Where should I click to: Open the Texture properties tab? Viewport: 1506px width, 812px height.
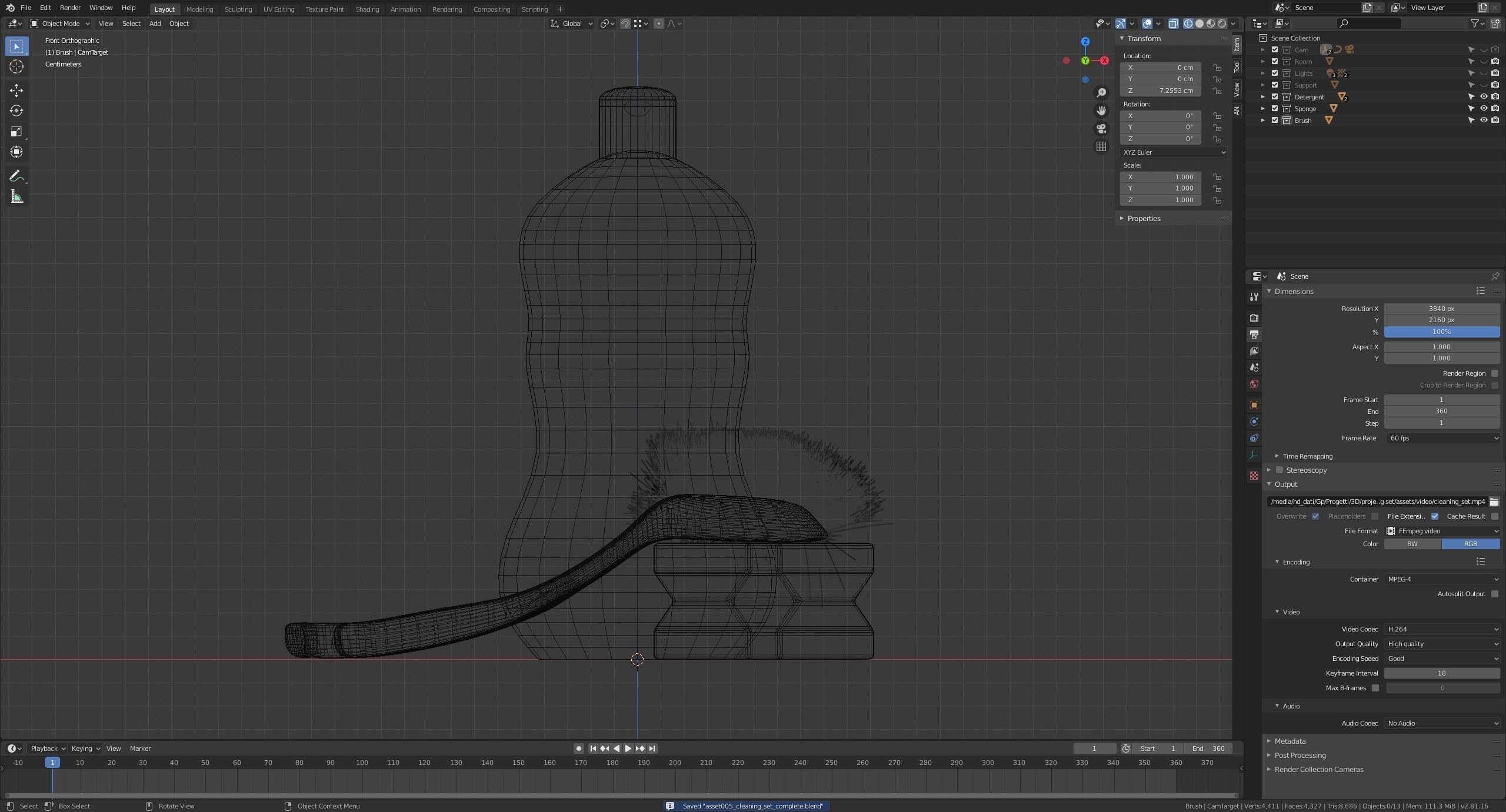[x=1254, y=475]
